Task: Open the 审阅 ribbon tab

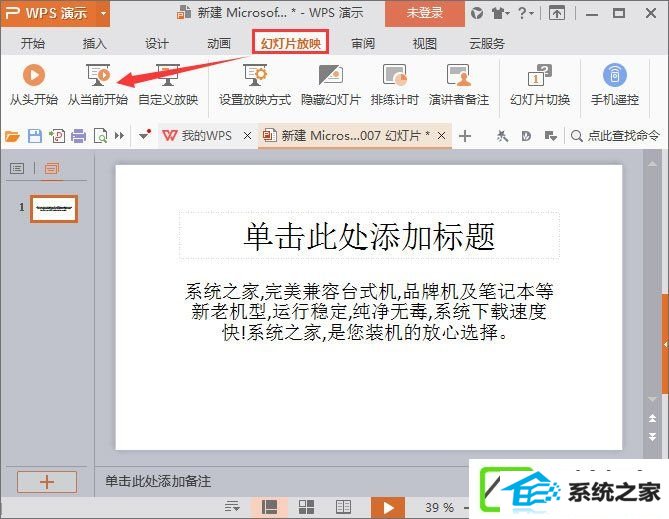Action: 363,43
